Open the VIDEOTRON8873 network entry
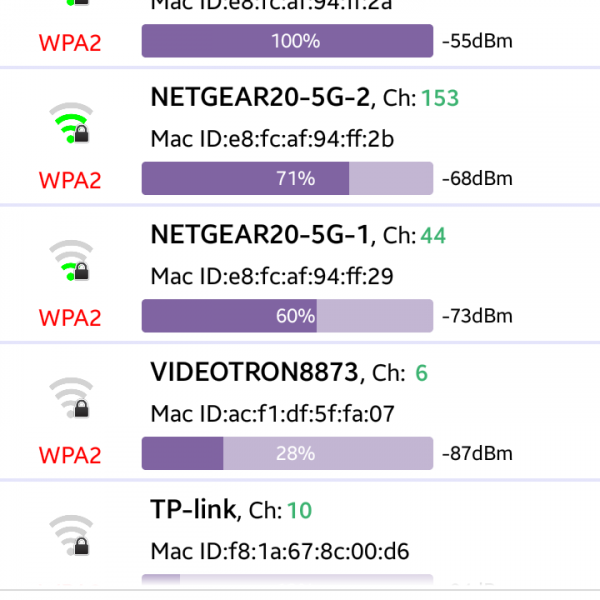 point(253,373)
